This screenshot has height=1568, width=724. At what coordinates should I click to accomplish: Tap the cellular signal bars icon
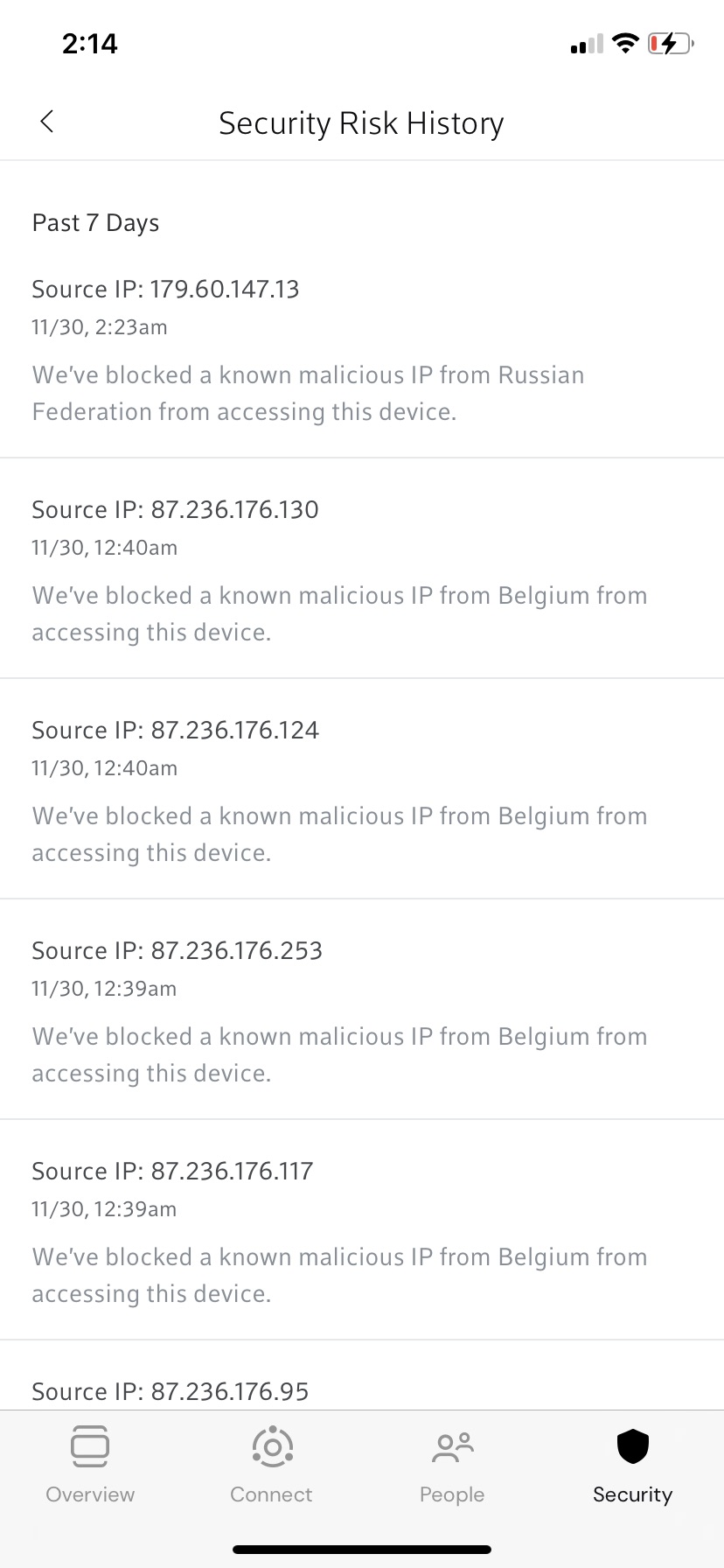click(x=587, y=45)
